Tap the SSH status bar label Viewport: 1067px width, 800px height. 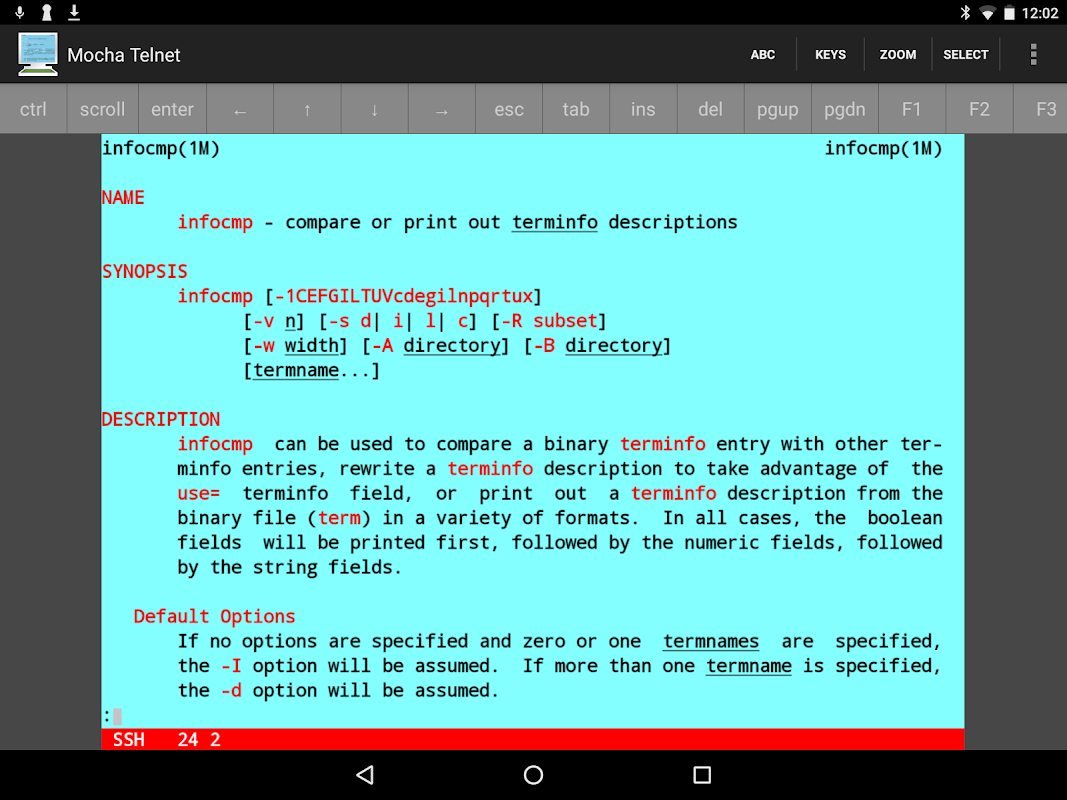[129, 739]
